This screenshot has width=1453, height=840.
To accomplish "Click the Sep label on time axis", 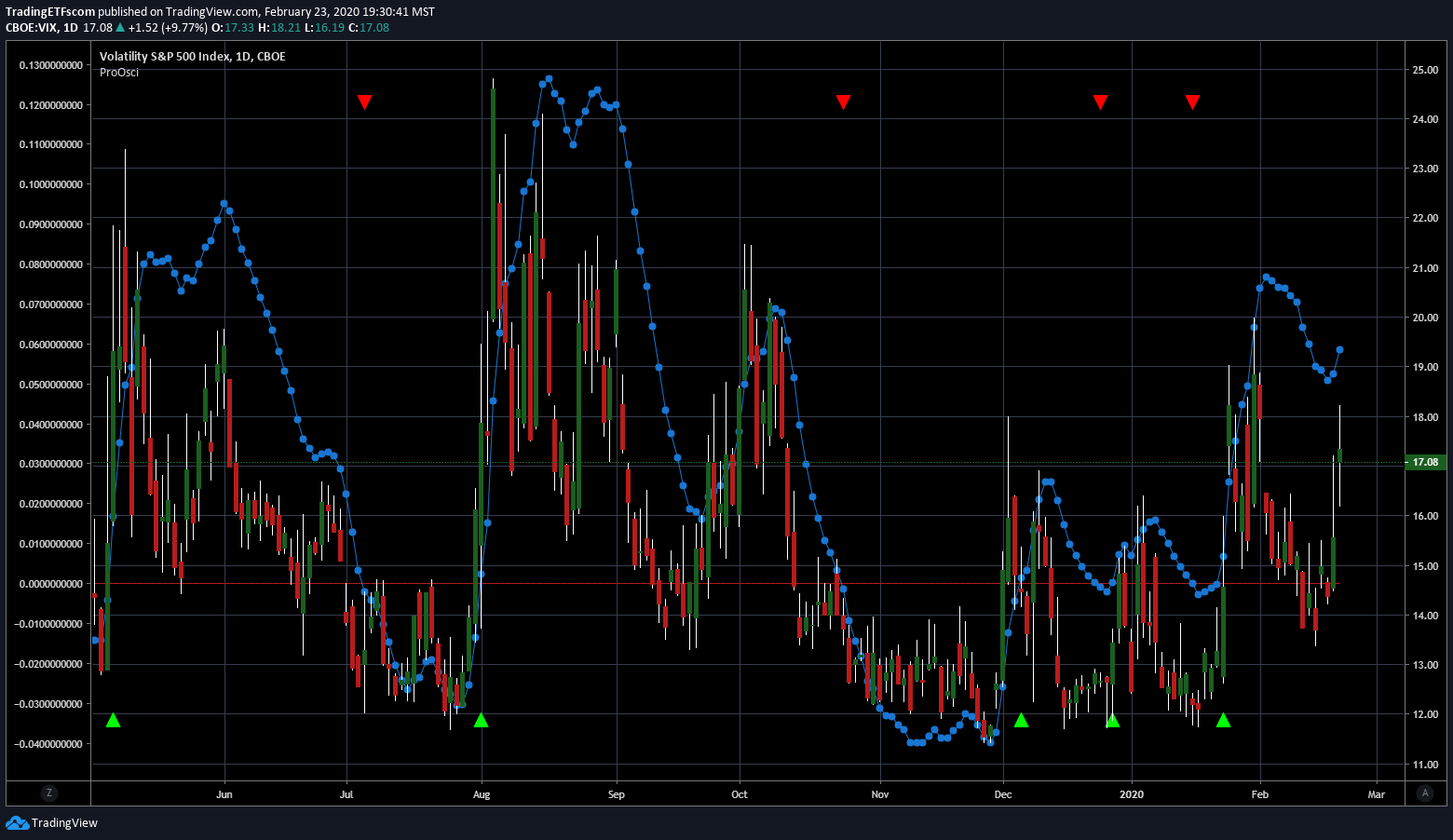I will pos(617,794).
